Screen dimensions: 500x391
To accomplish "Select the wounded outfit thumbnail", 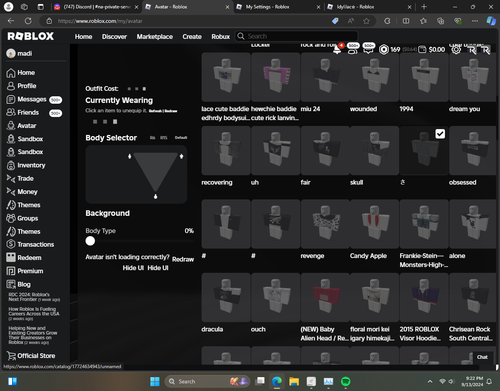I will click(374, 77).
